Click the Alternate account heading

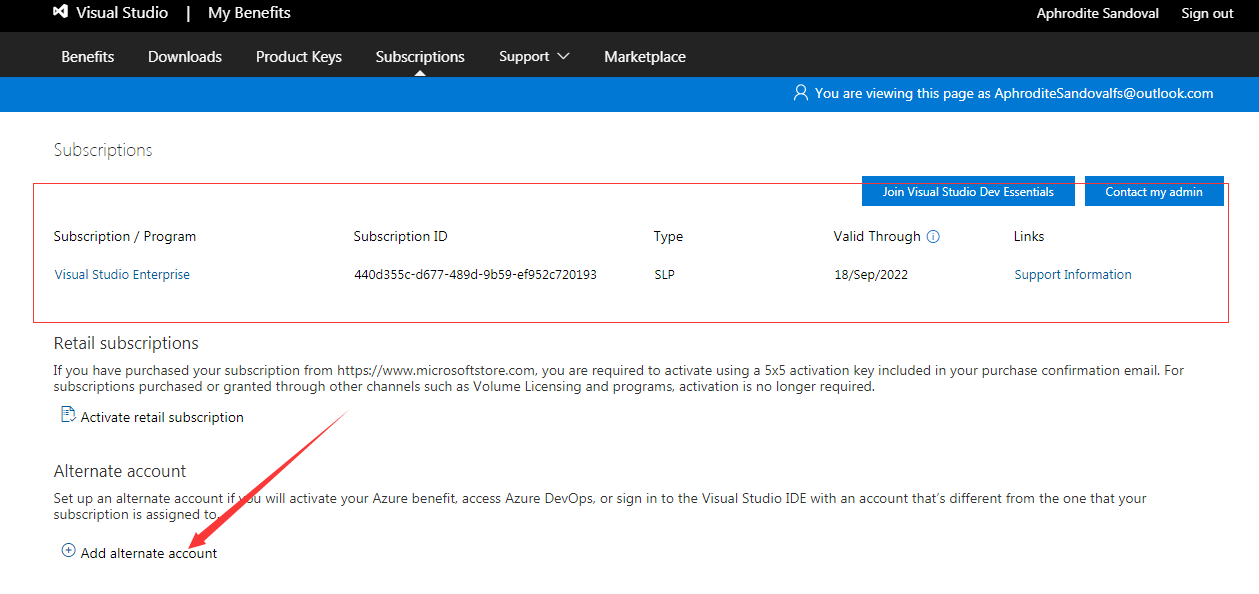[120, 471]
